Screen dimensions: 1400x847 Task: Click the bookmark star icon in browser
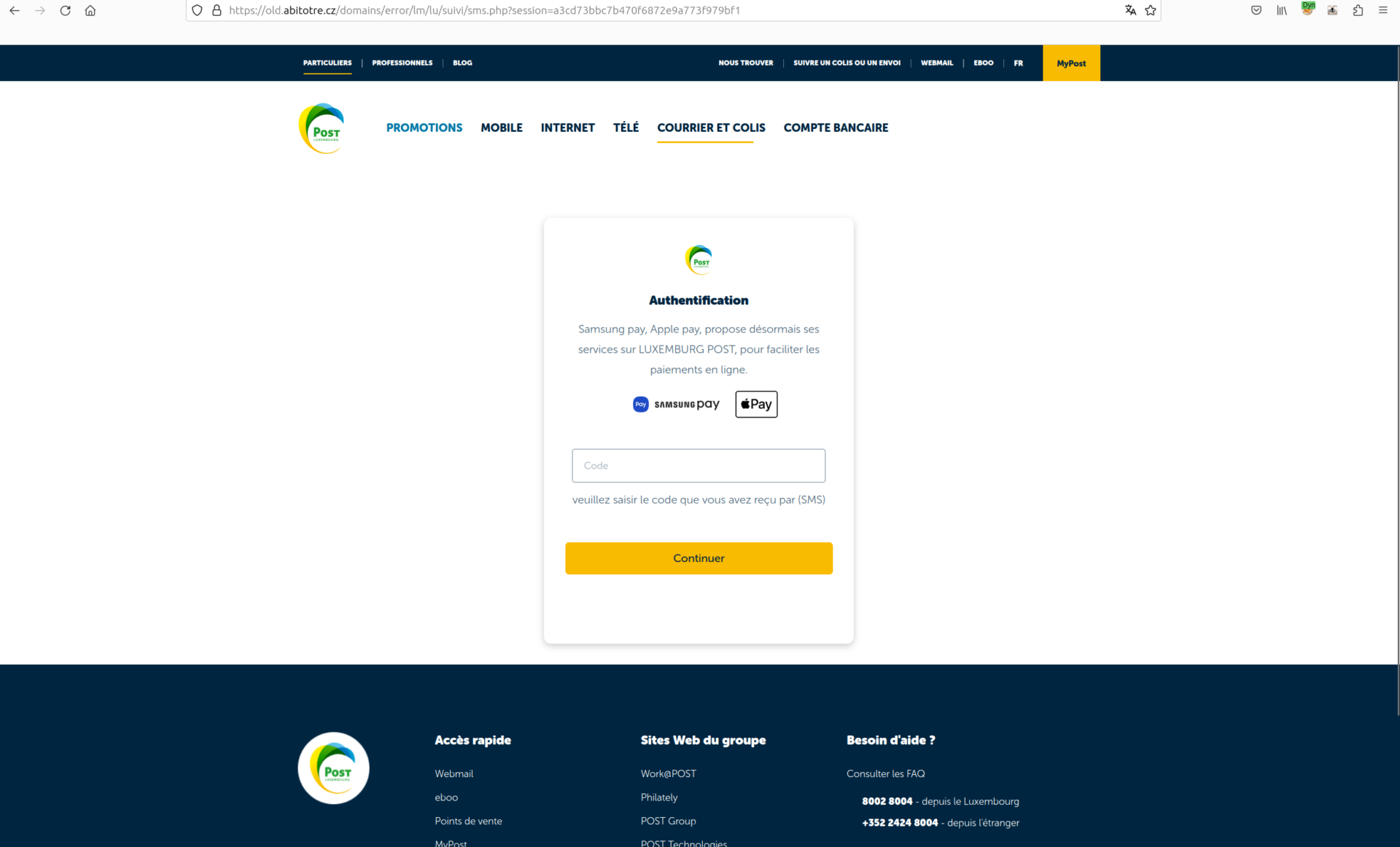1151,10
